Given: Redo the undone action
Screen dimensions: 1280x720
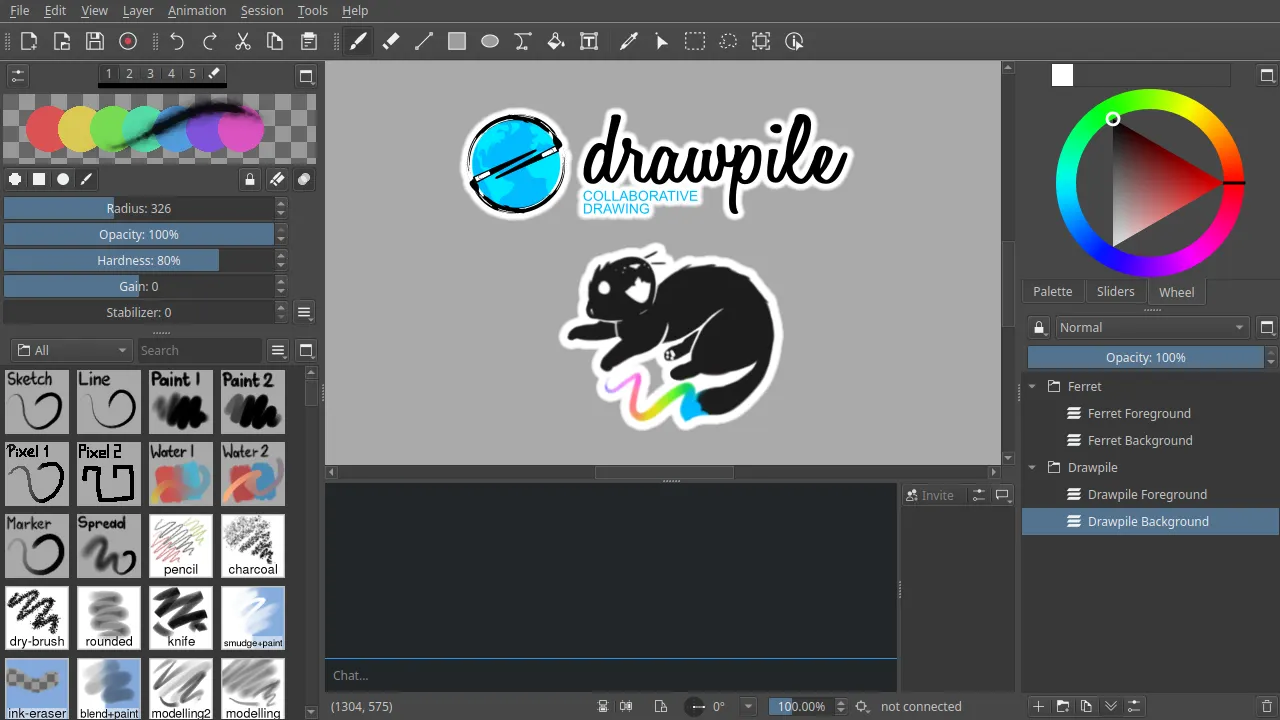Looking at the screenshot, I should 210,41.
